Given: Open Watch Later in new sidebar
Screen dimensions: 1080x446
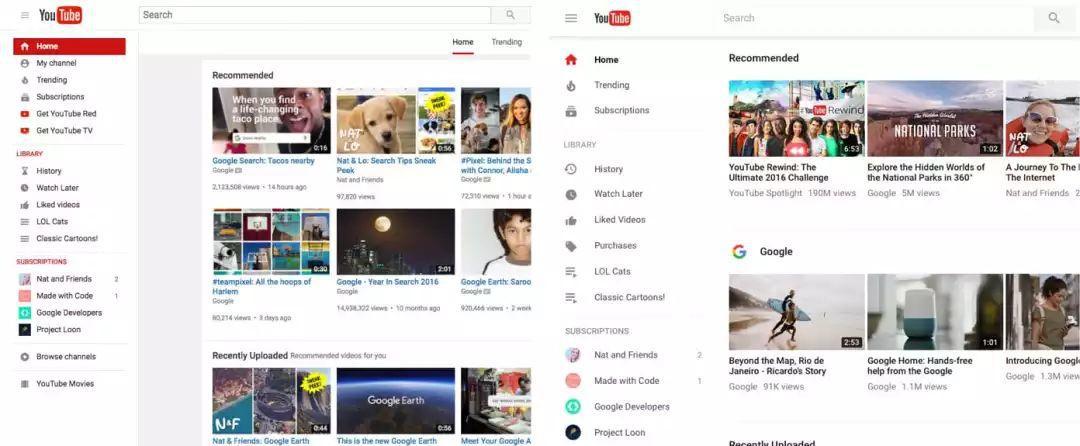Looking at the screenshot, I should click(x=619, y=194).
